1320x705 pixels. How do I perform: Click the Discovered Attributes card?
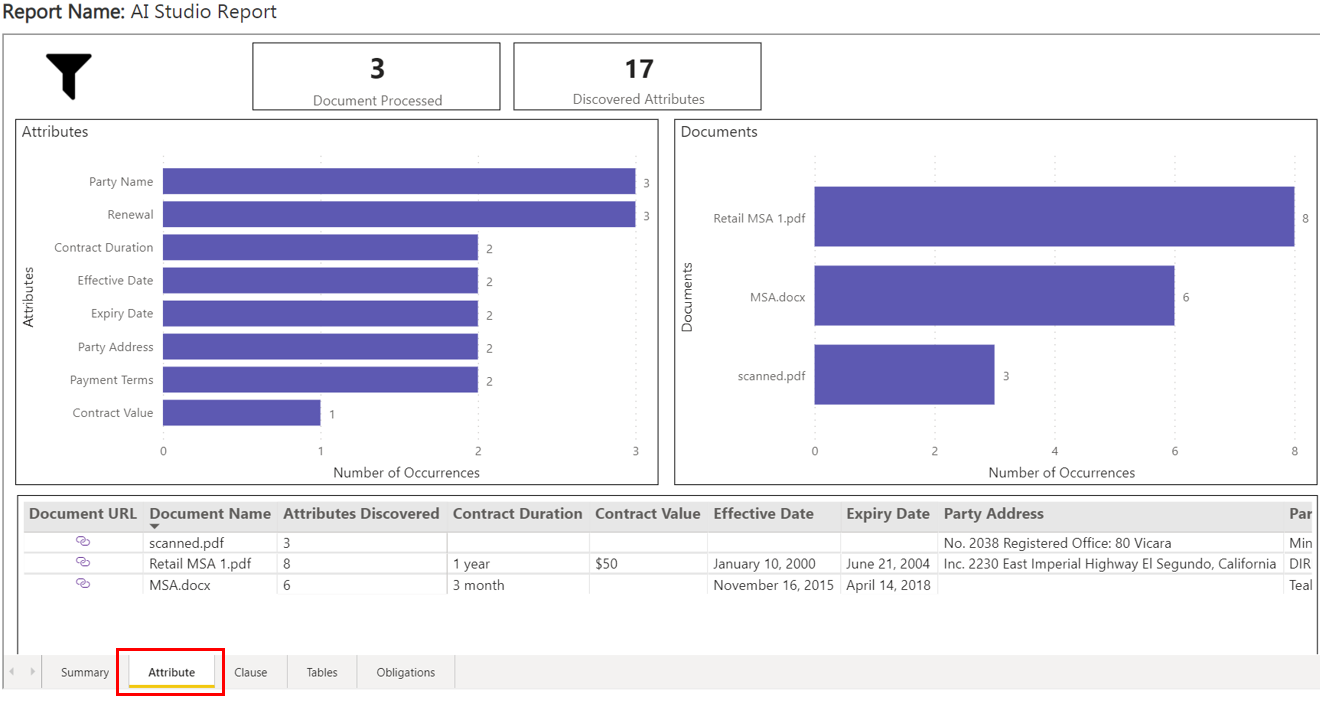[637, 76]
